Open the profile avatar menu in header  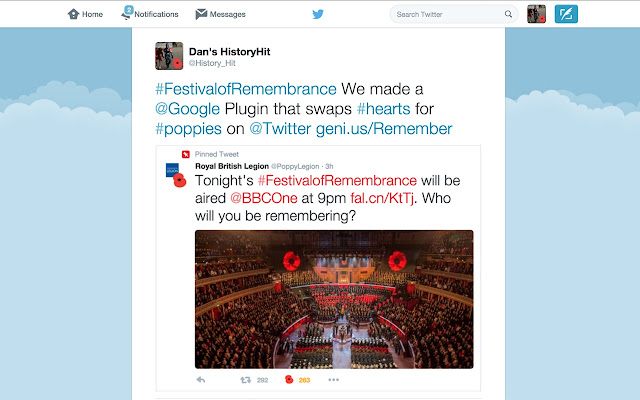pyautogui.click(x=536, y=14)
